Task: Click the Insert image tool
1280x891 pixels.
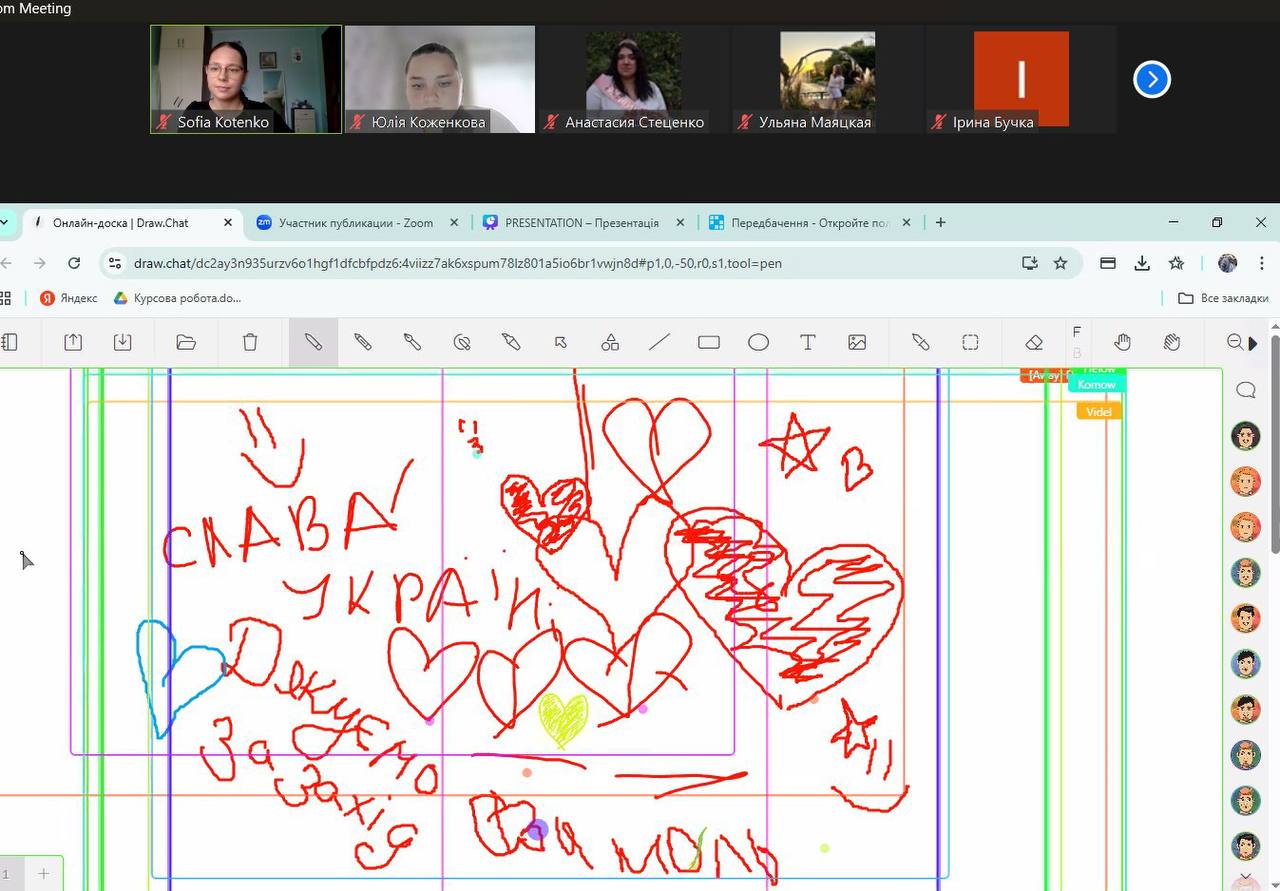Action: [857, 343]
